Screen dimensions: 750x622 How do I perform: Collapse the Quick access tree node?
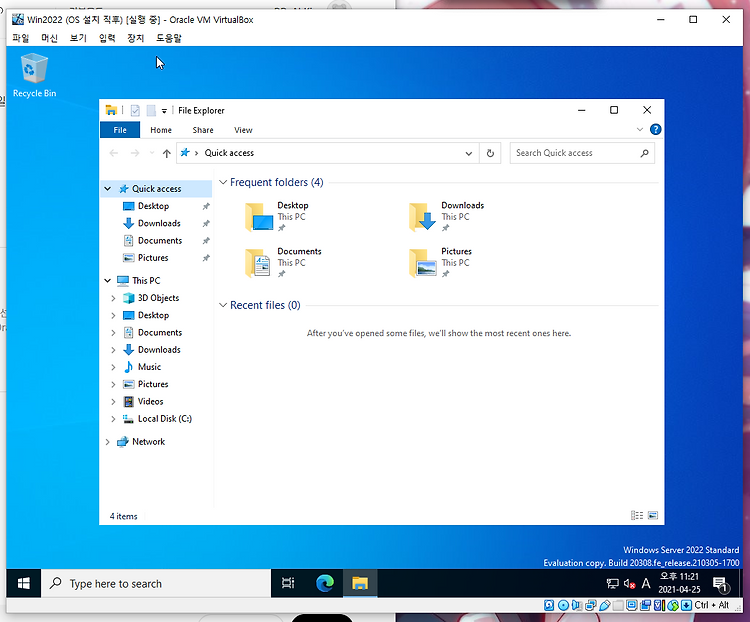(x=108, y=189)
